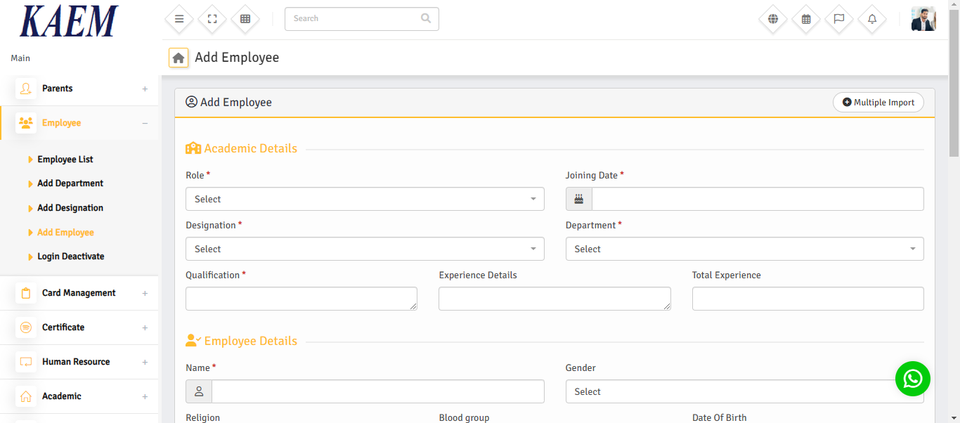
Task: Click the home breadcrumb icon
Action: [178, 58]
